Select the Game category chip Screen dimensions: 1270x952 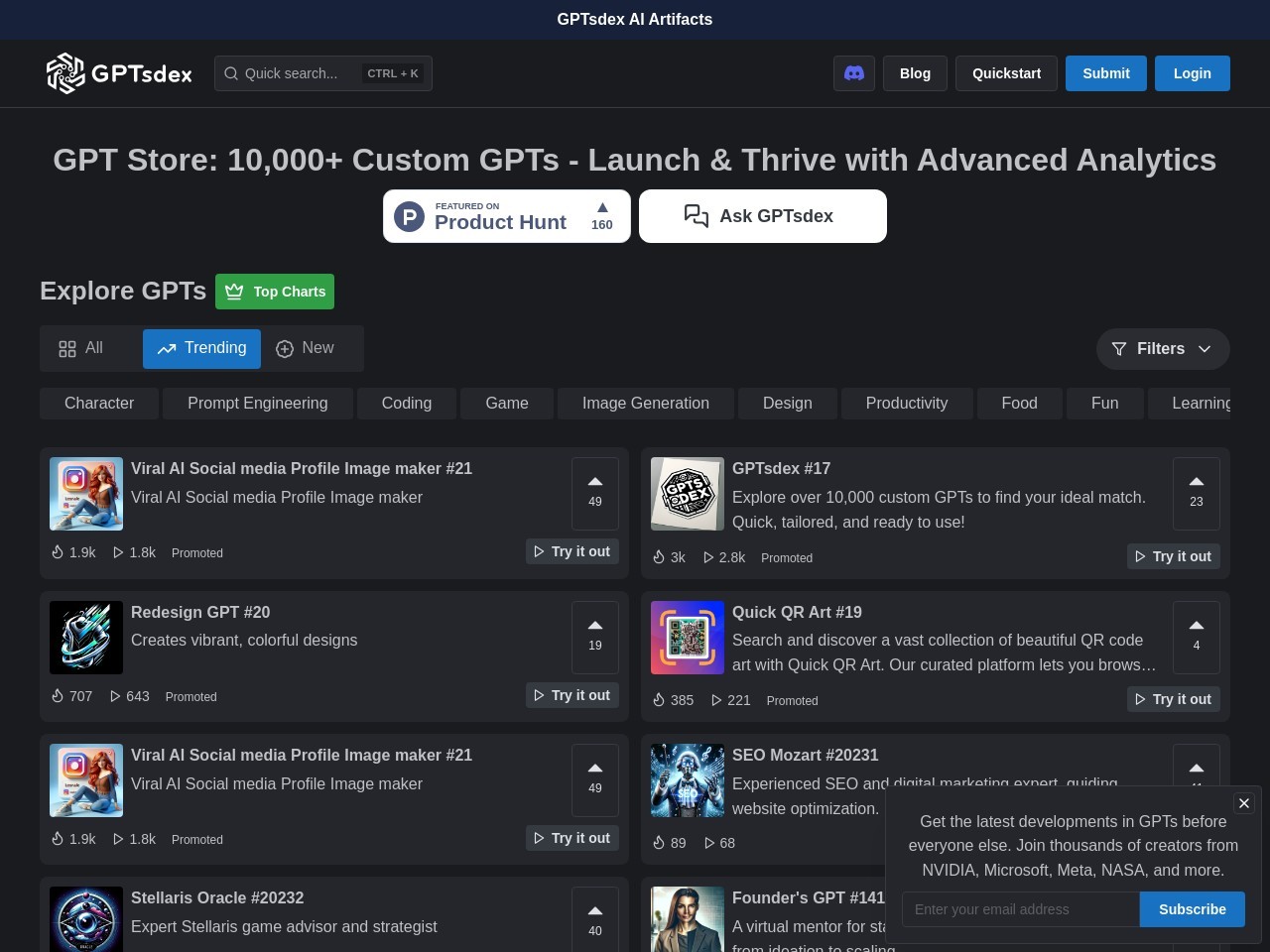507,404
